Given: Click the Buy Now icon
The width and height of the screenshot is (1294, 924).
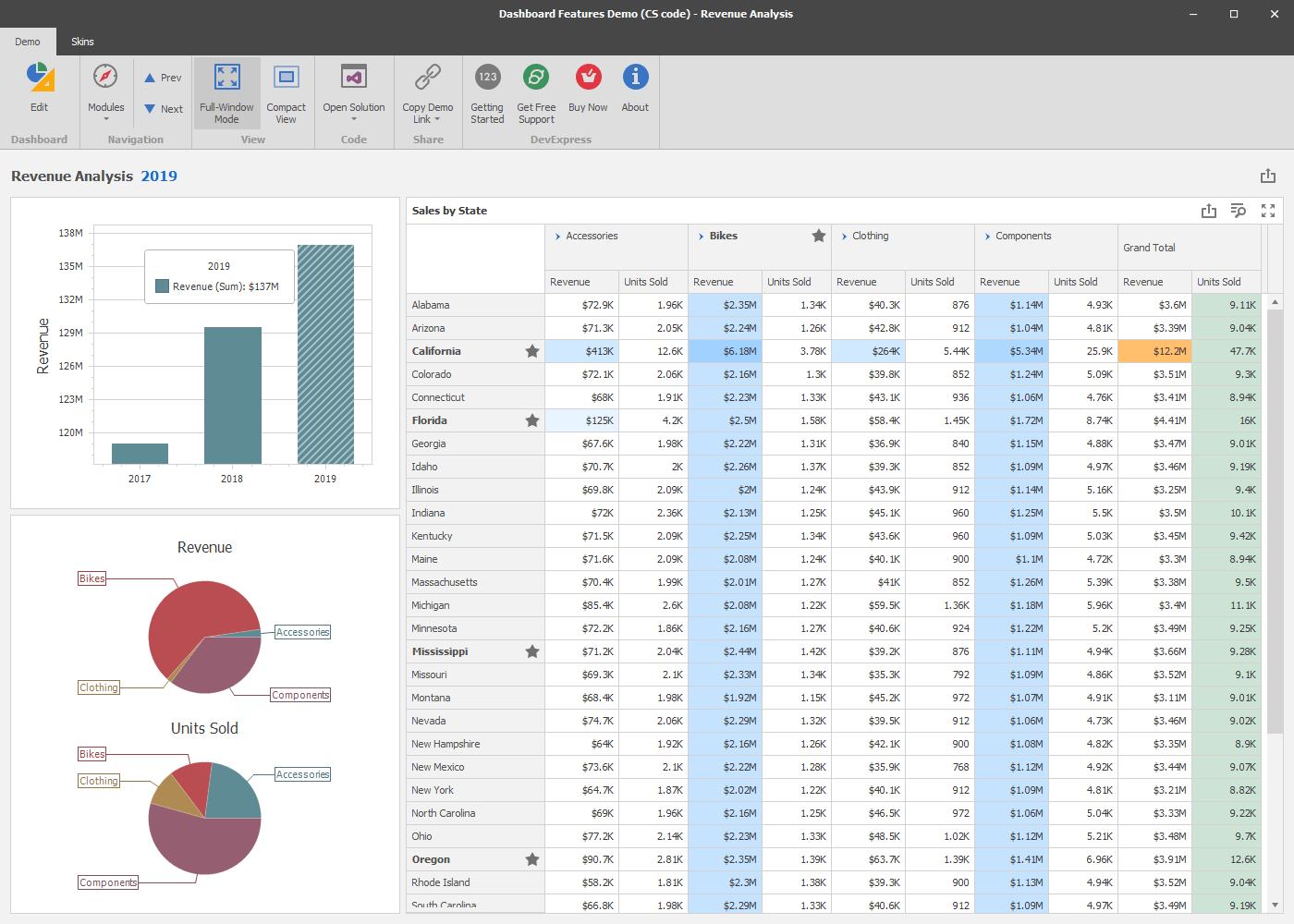Looking at the screenshot, I should point(588,77).
